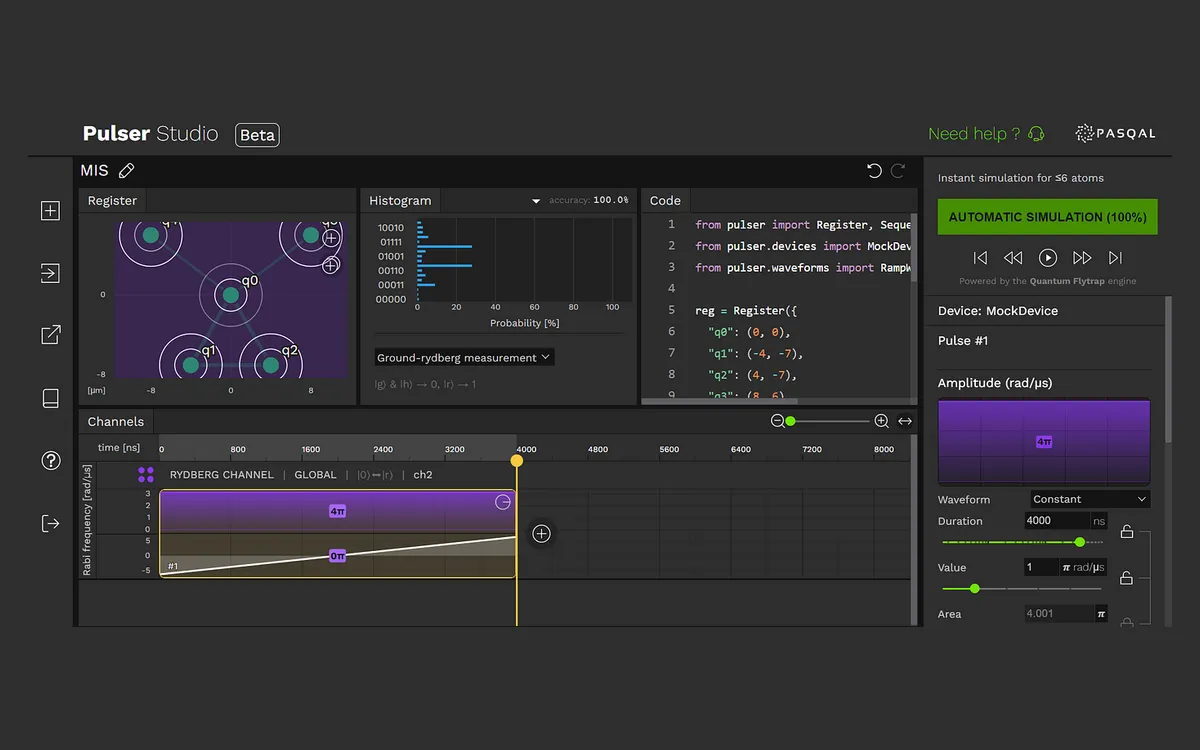Remove pulse #1 with the minus circle icon
Image resolution: width=1200 pixels, height=750 pixels.
[503, 501]
